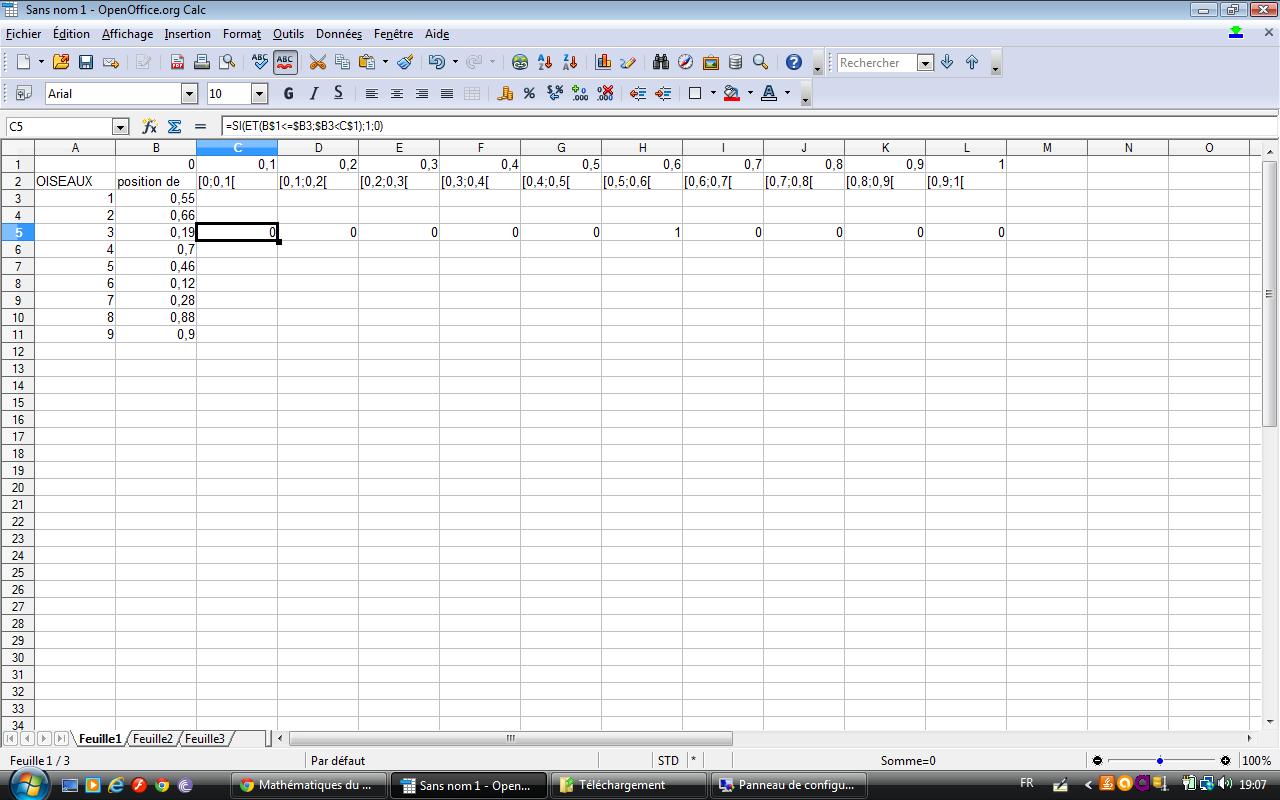This screenshot has width=1280, height=800.
Task: Cut selection with the scissors icon
Action: [318, 62]
